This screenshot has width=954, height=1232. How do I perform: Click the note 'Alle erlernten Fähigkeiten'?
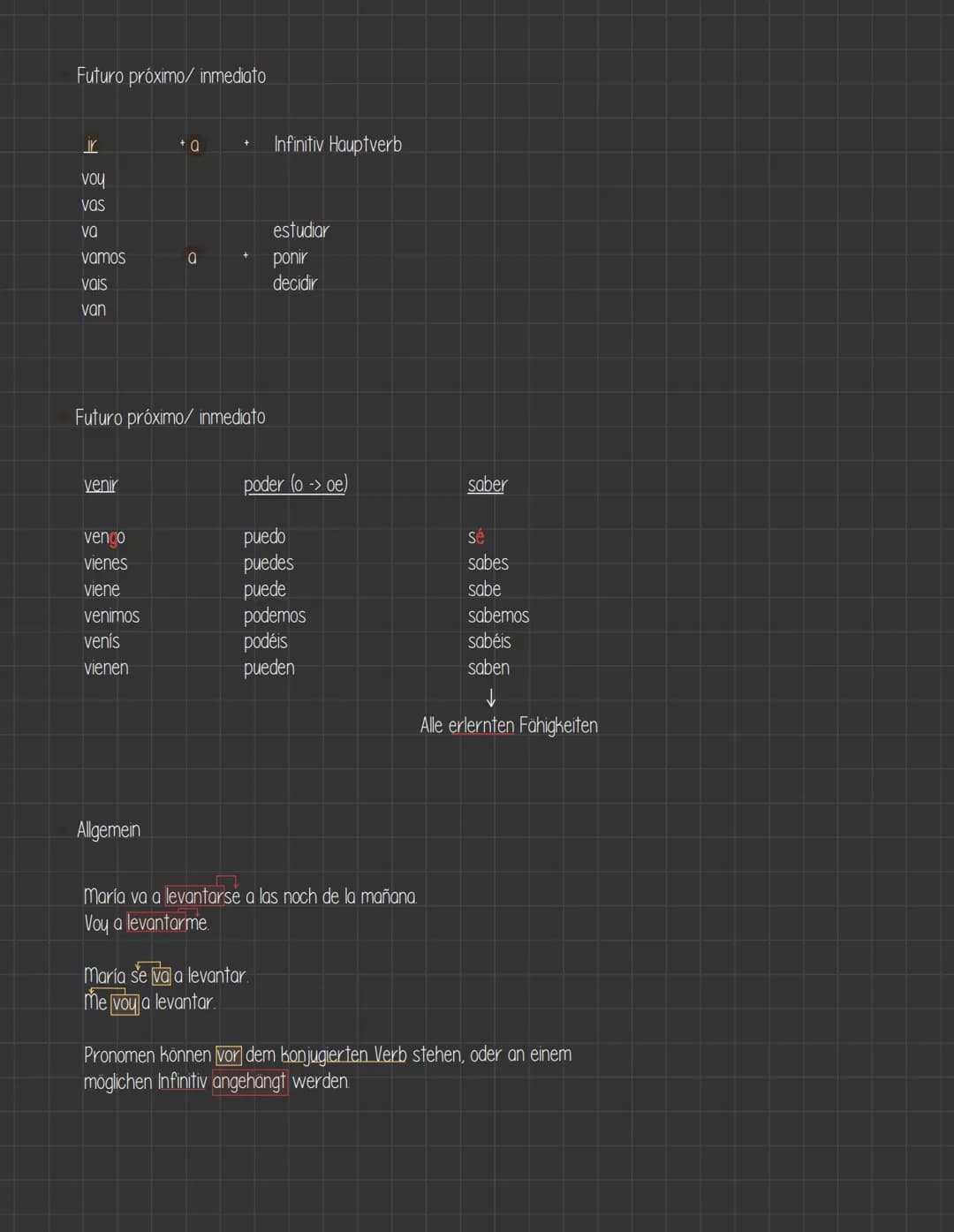pos(509,726)
